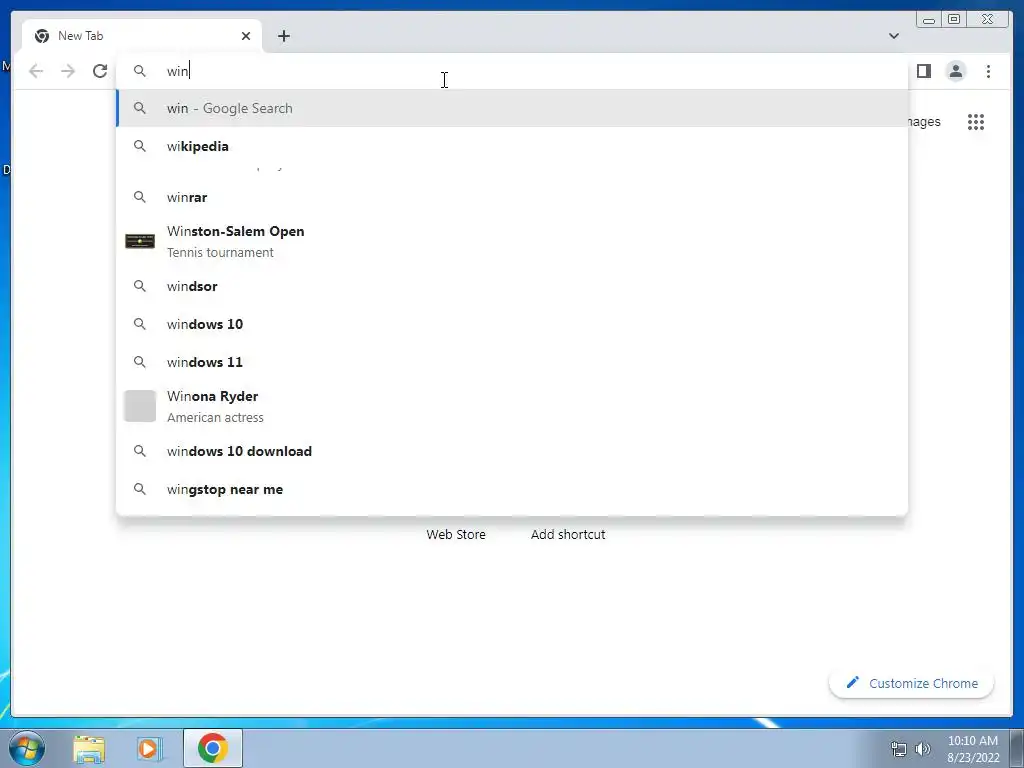The image size is (1024, 768).
Task: Click search icon beside 'winrar' suggestion
Action: pos(140,197)
